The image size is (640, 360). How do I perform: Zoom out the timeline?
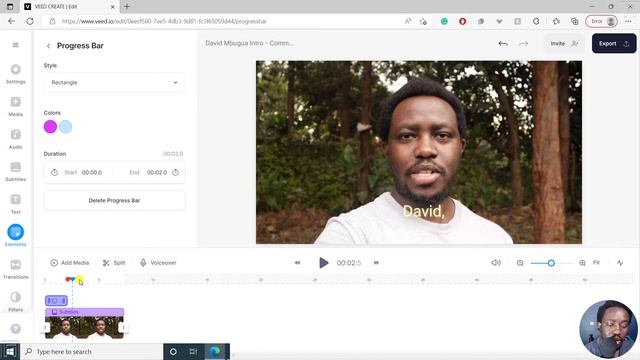520,263
